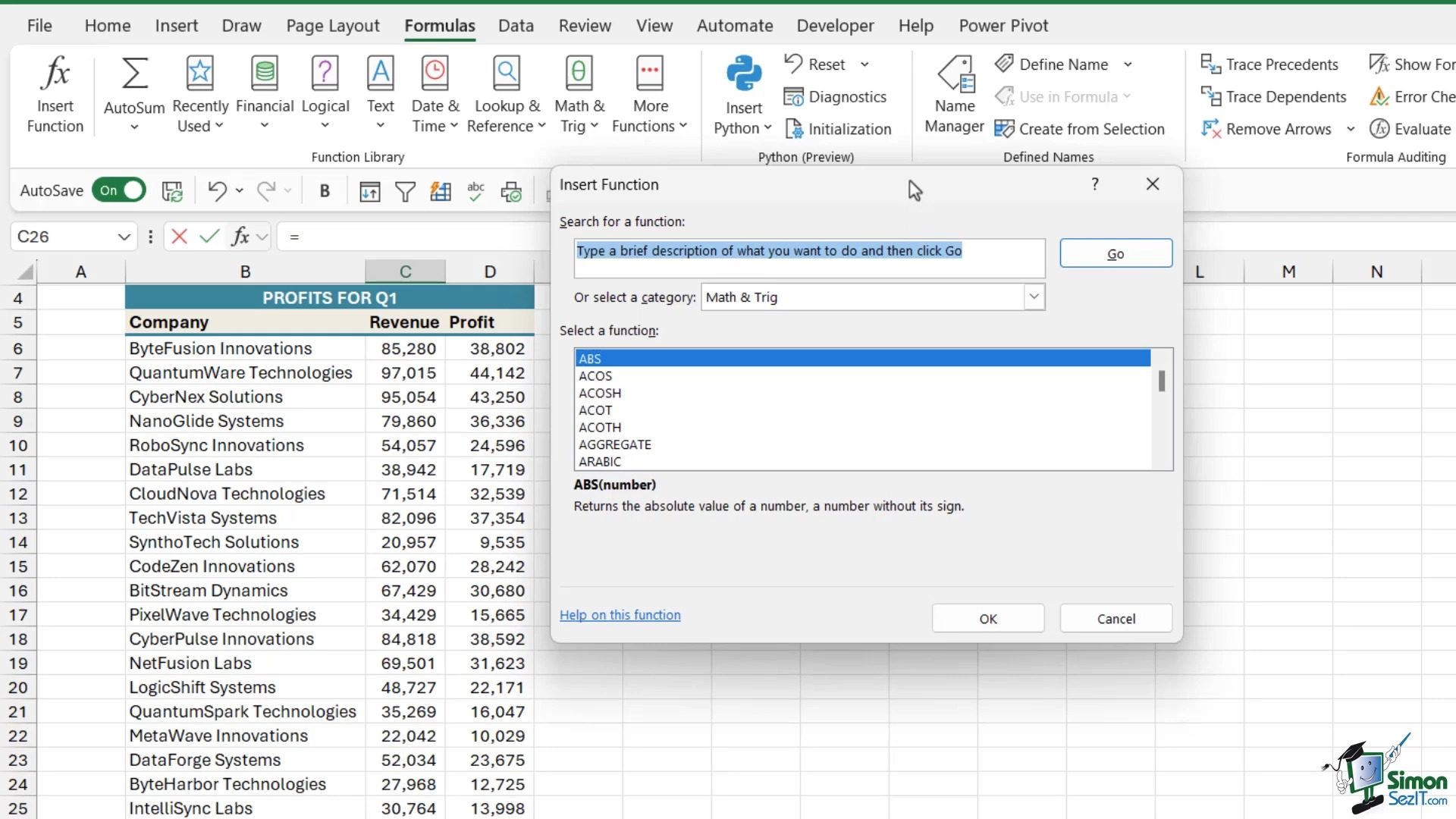Open the AutoSum sigma icon

(134, 74)
